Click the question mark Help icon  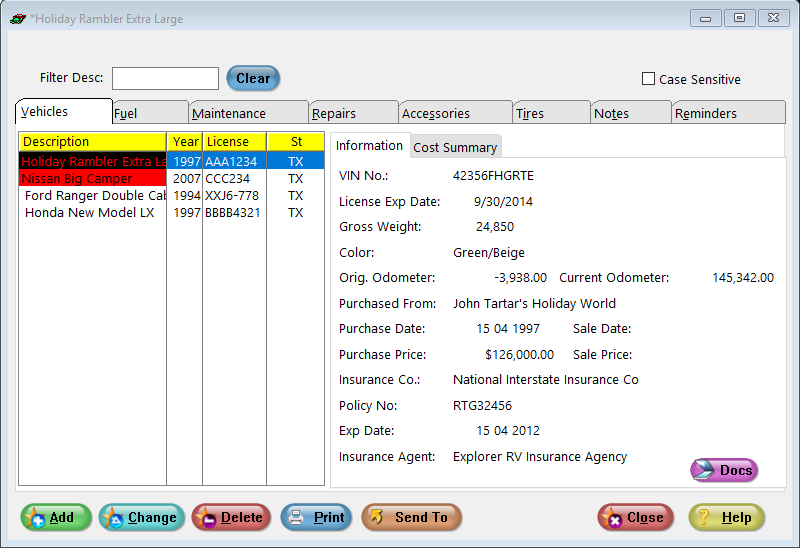(x=704, y=517)
